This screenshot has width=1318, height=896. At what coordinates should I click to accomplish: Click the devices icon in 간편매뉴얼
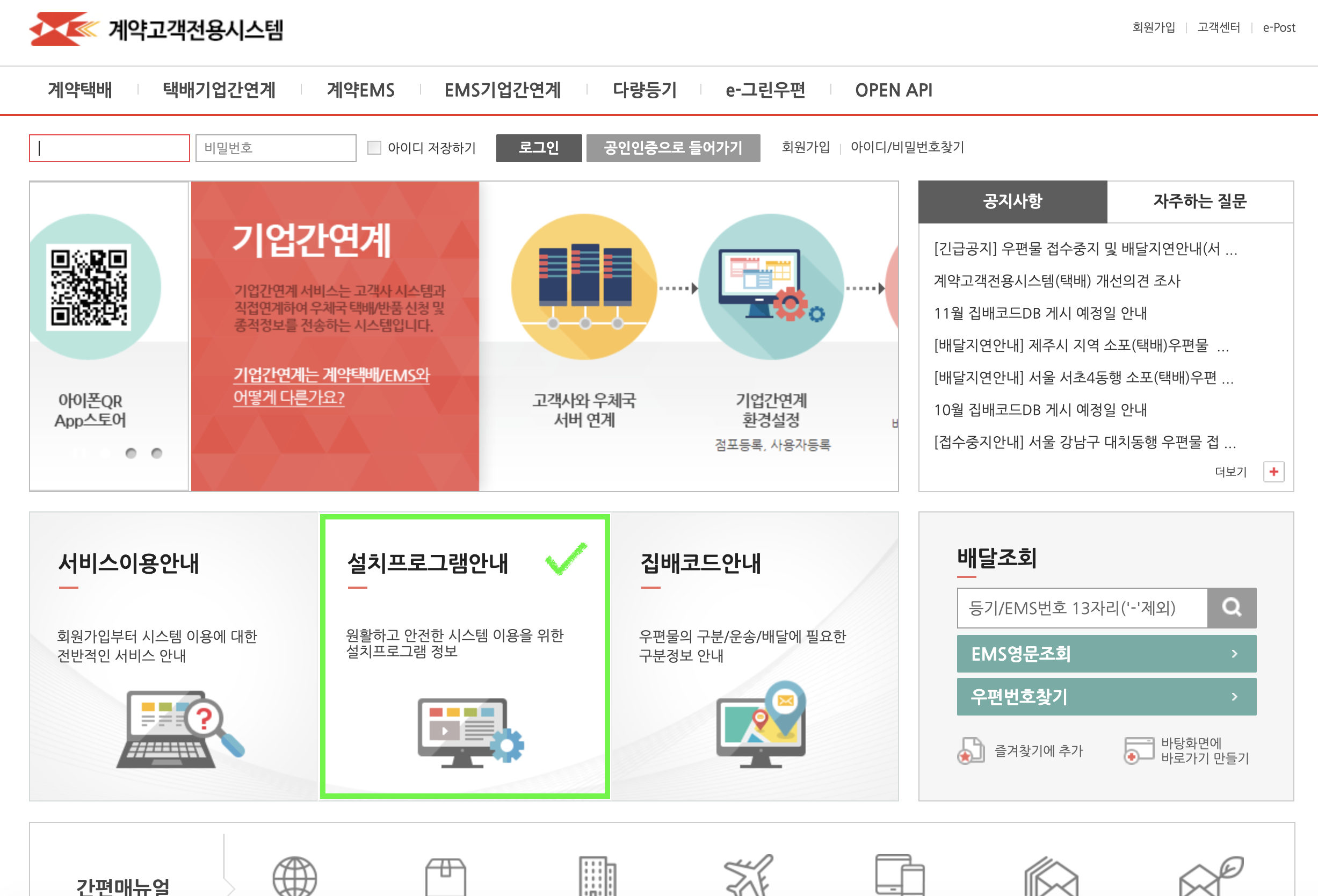click(x=900, y=875)
